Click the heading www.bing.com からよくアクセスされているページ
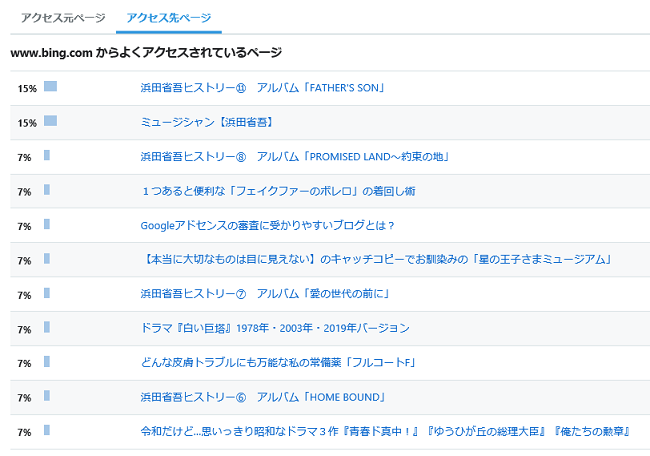The image size is (650, 456). (x=146, y=53)
